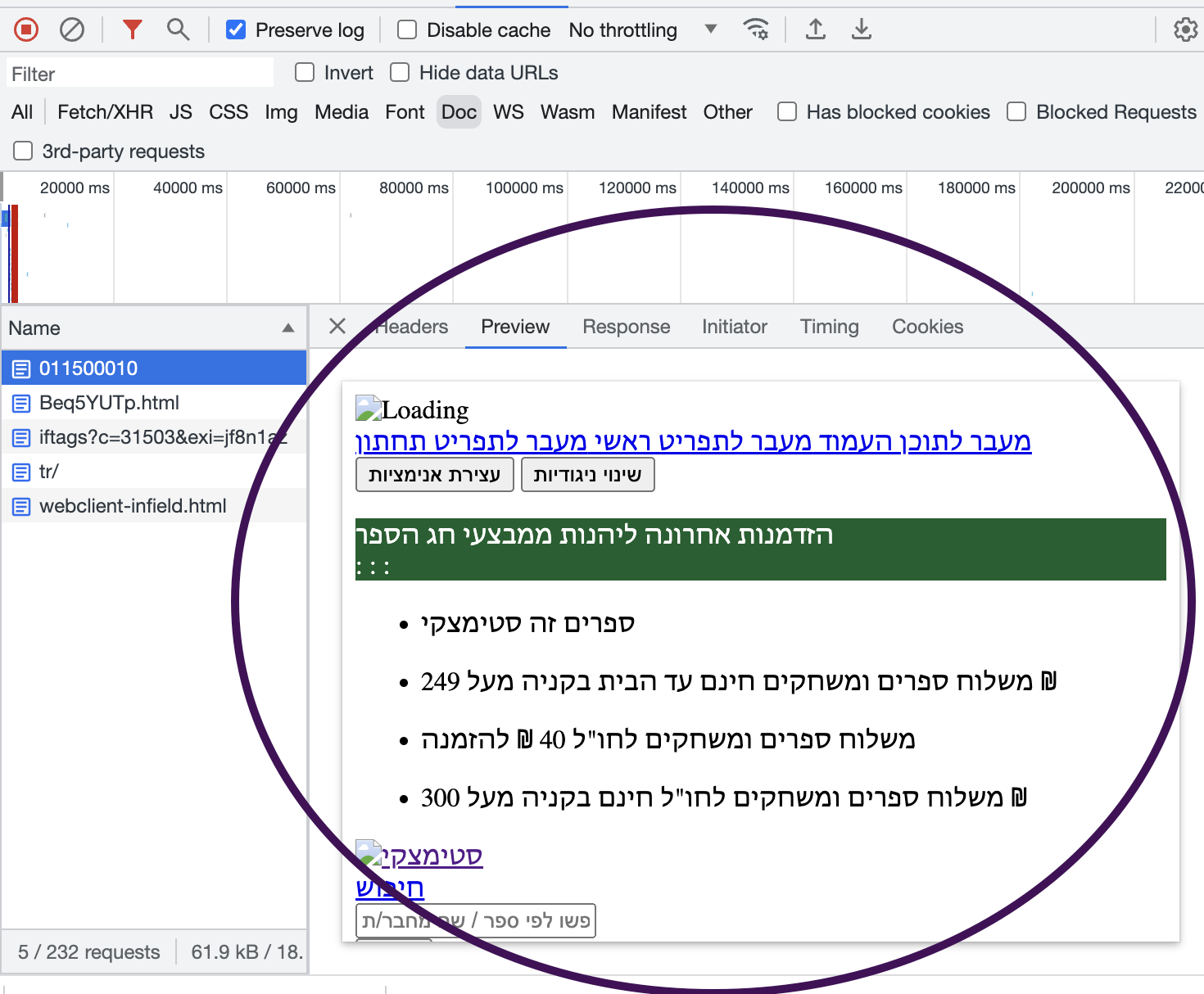The image size is (1204, 994).
Task: Clear the network log
Action: tap(72, 30)
